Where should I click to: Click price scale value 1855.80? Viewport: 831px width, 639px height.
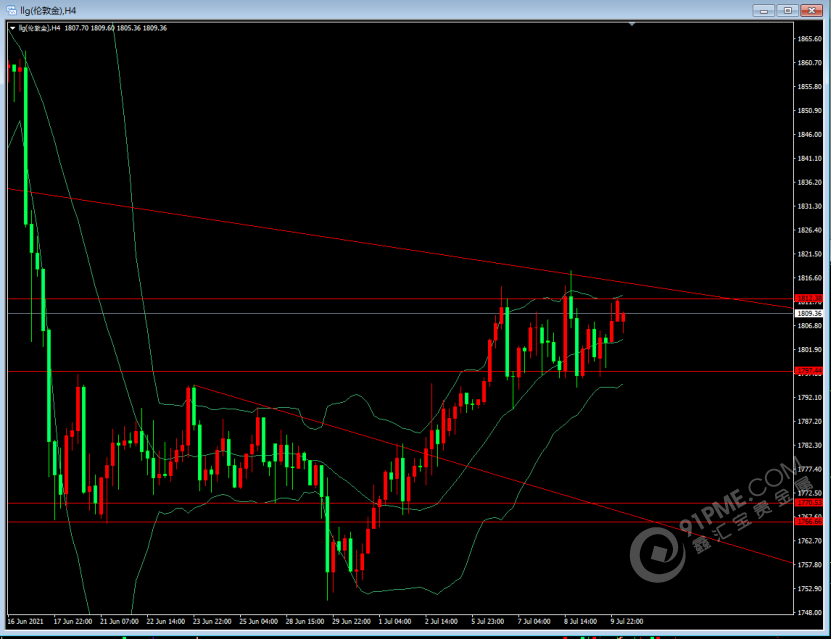click(809, 86)
